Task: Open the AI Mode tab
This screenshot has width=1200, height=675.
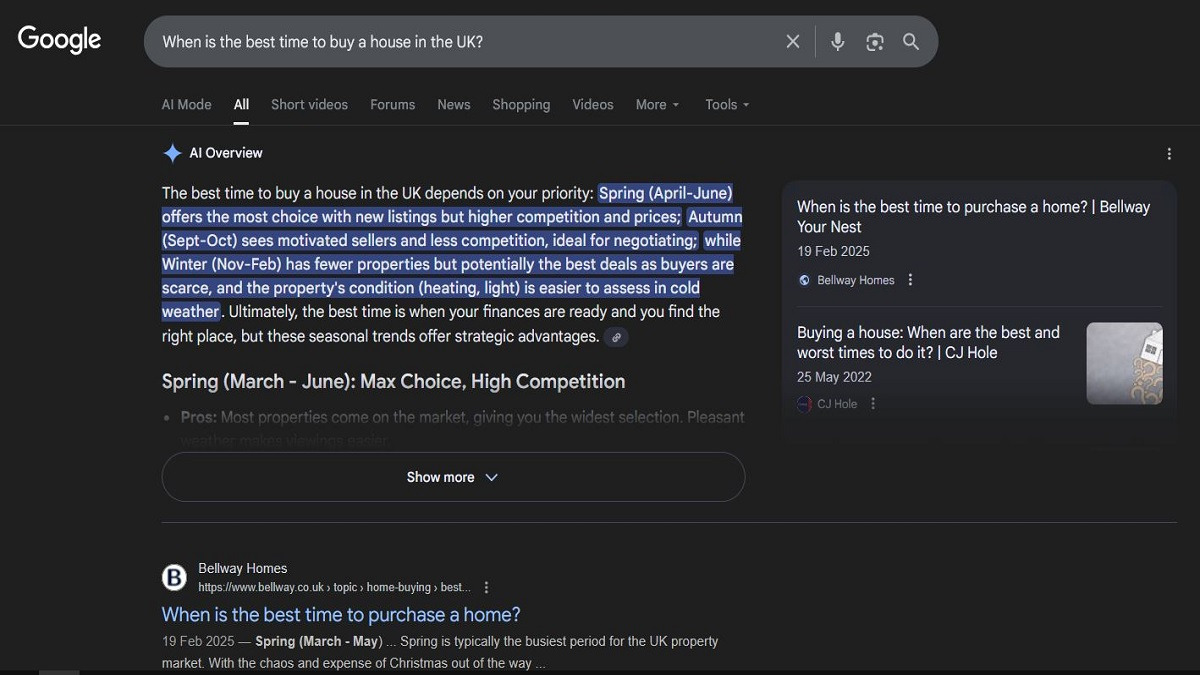Action: 186,104
